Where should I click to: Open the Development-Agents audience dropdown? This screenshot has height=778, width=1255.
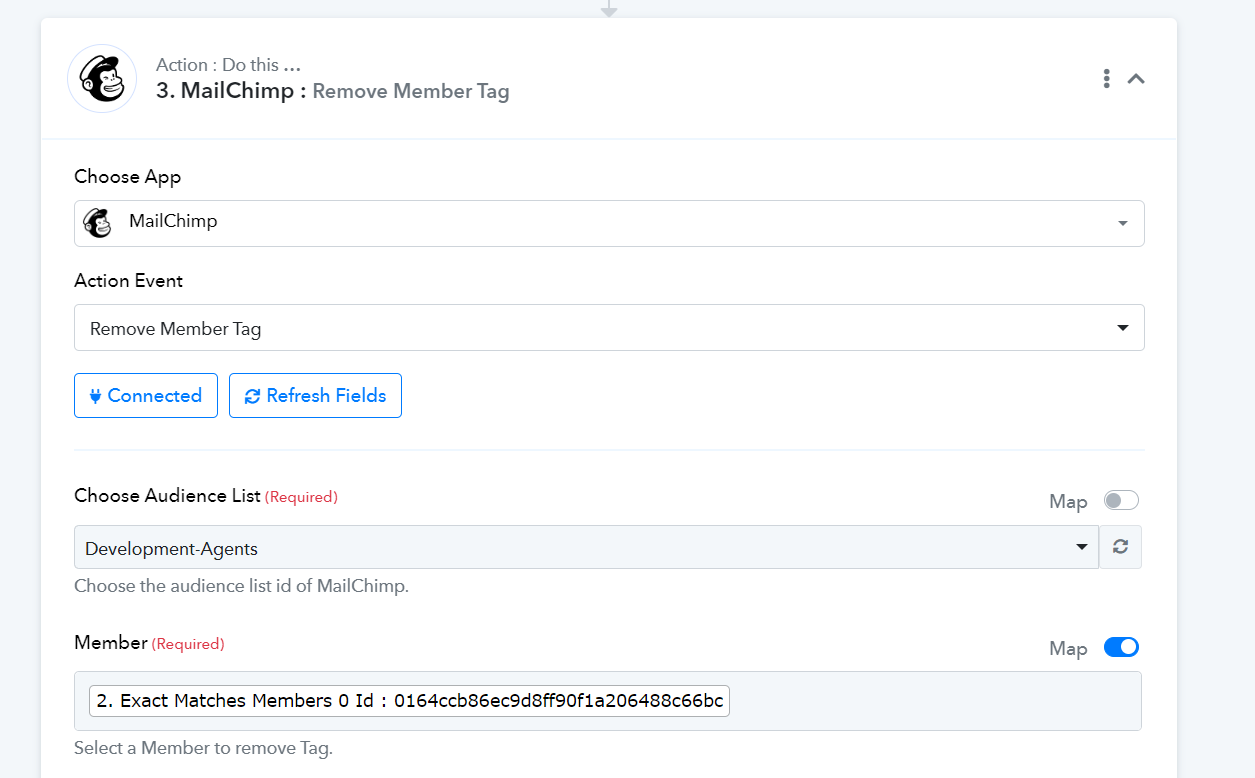[586, 547]
